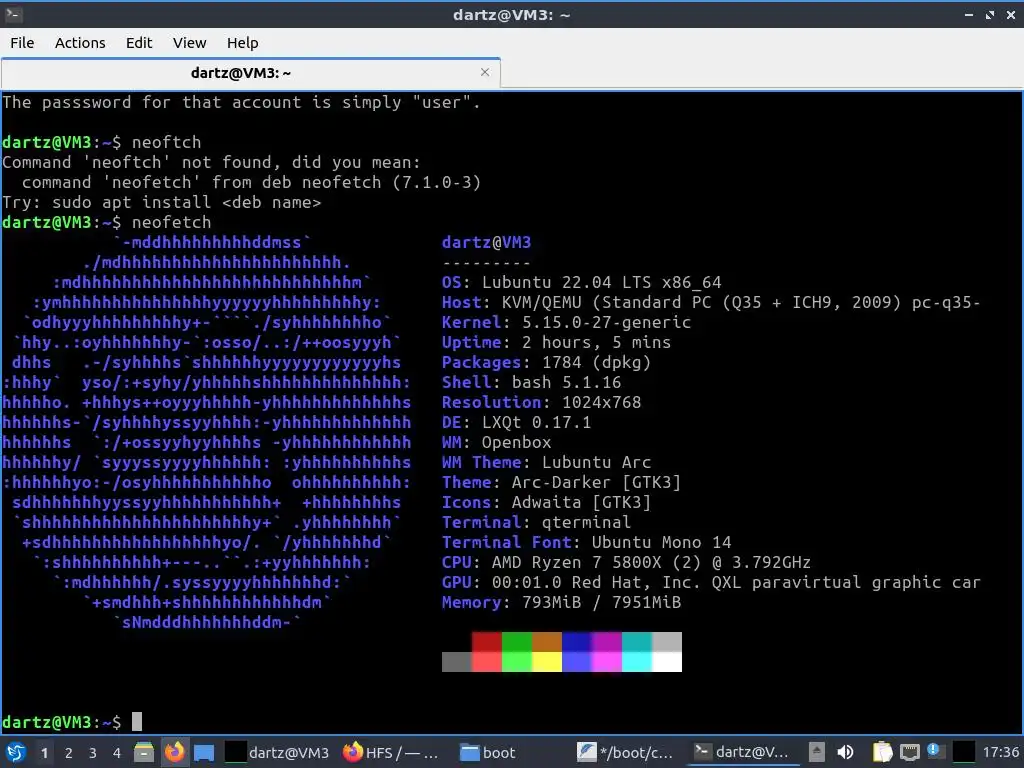Screen dimensions: 1024x768
Task: Click the 'Terminal: qterminal' line
Action: [536, 522]
